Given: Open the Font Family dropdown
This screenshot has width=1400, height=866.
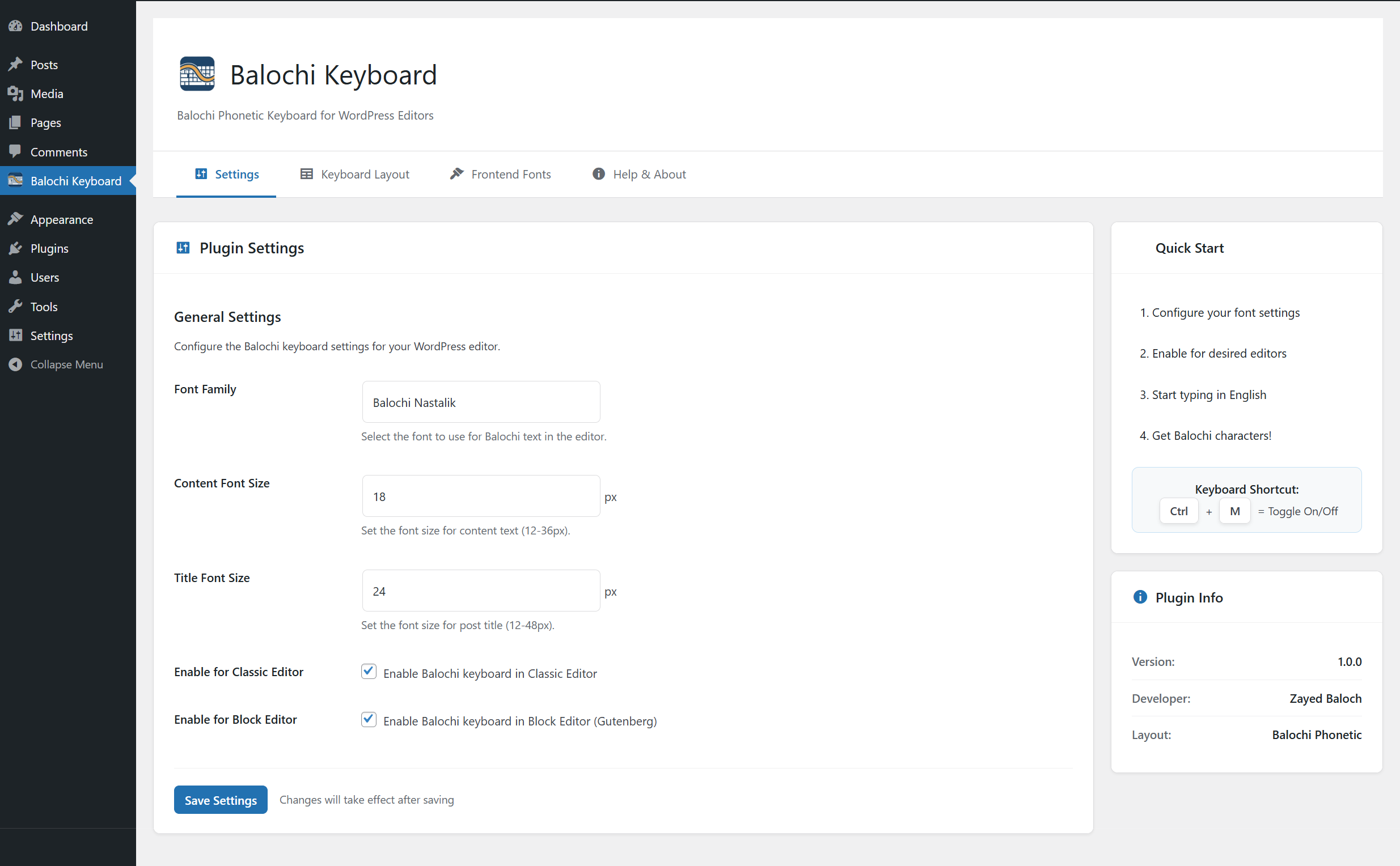Looking at the screenshot, I should pos(481,402).
